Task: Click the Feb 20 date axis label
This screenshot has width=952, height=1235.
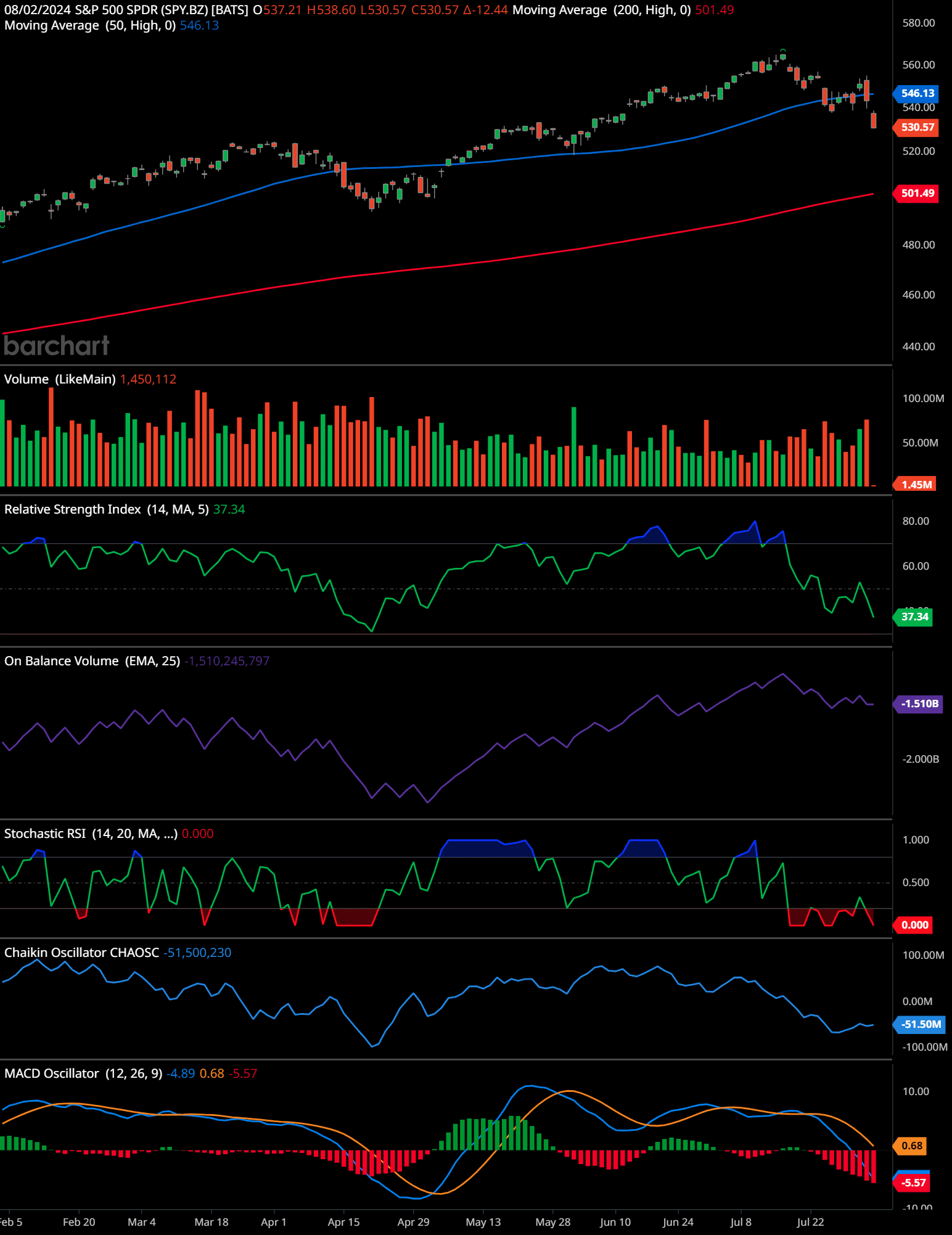Action: (79, 1222)
